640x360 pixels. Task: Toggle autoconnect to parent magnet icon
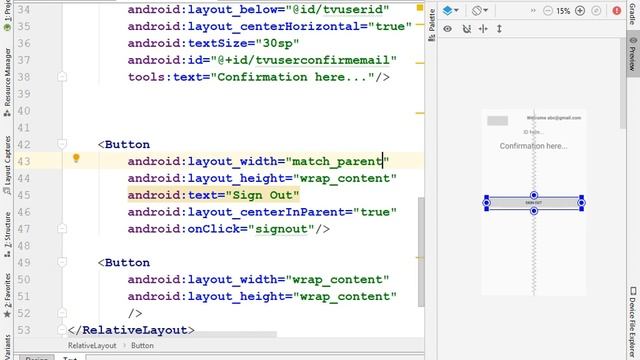click(467, 29)
